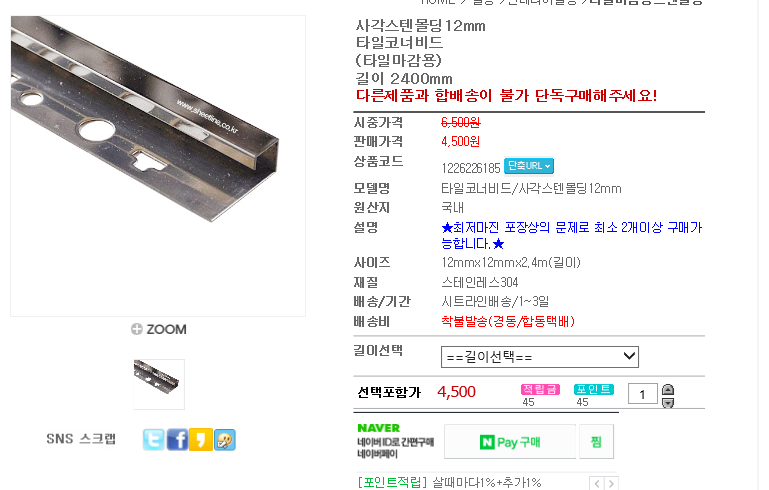Share product on Facebook

(x=177, y=439)
